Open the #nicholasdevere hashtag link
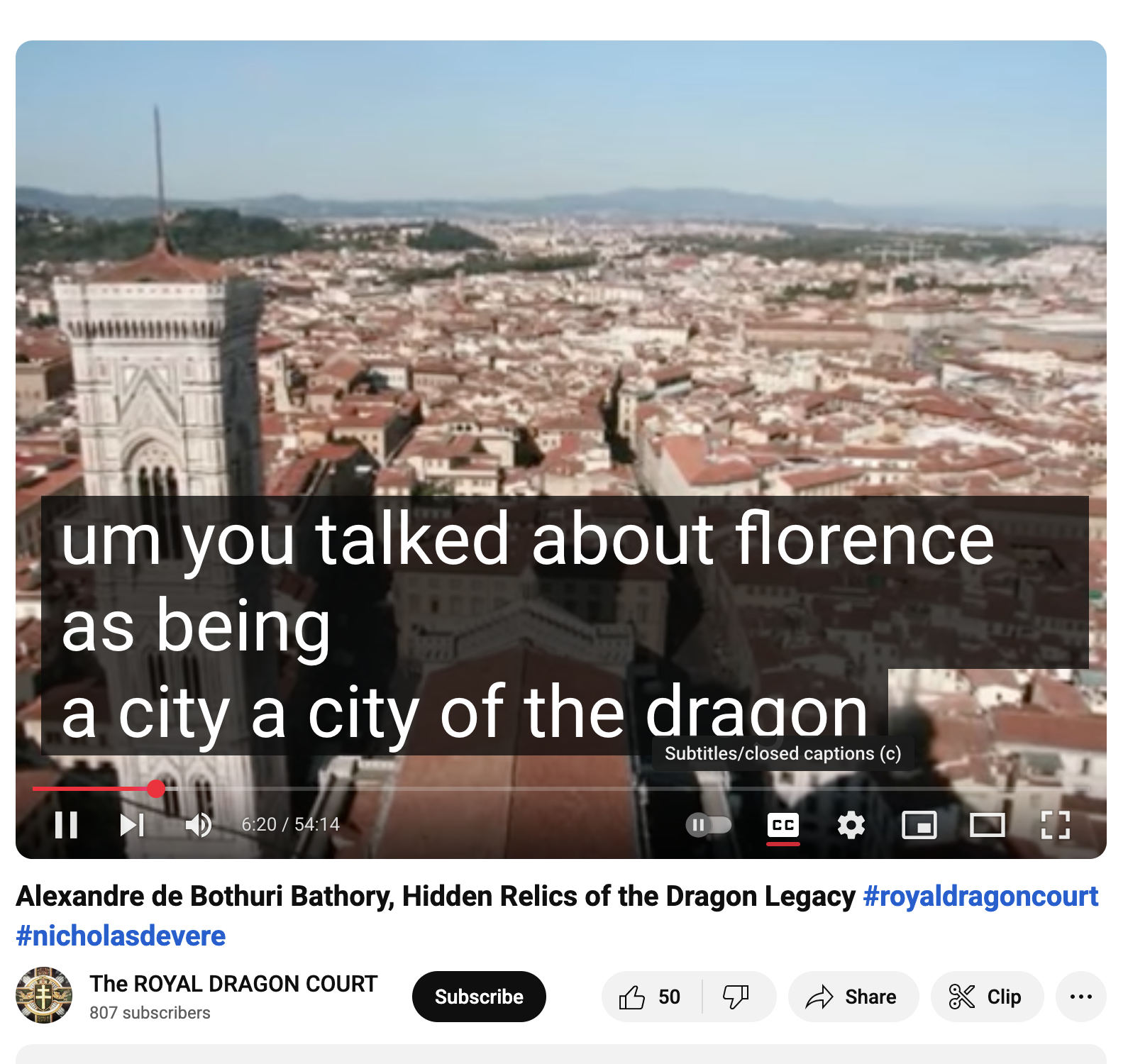 click(121, 936)
